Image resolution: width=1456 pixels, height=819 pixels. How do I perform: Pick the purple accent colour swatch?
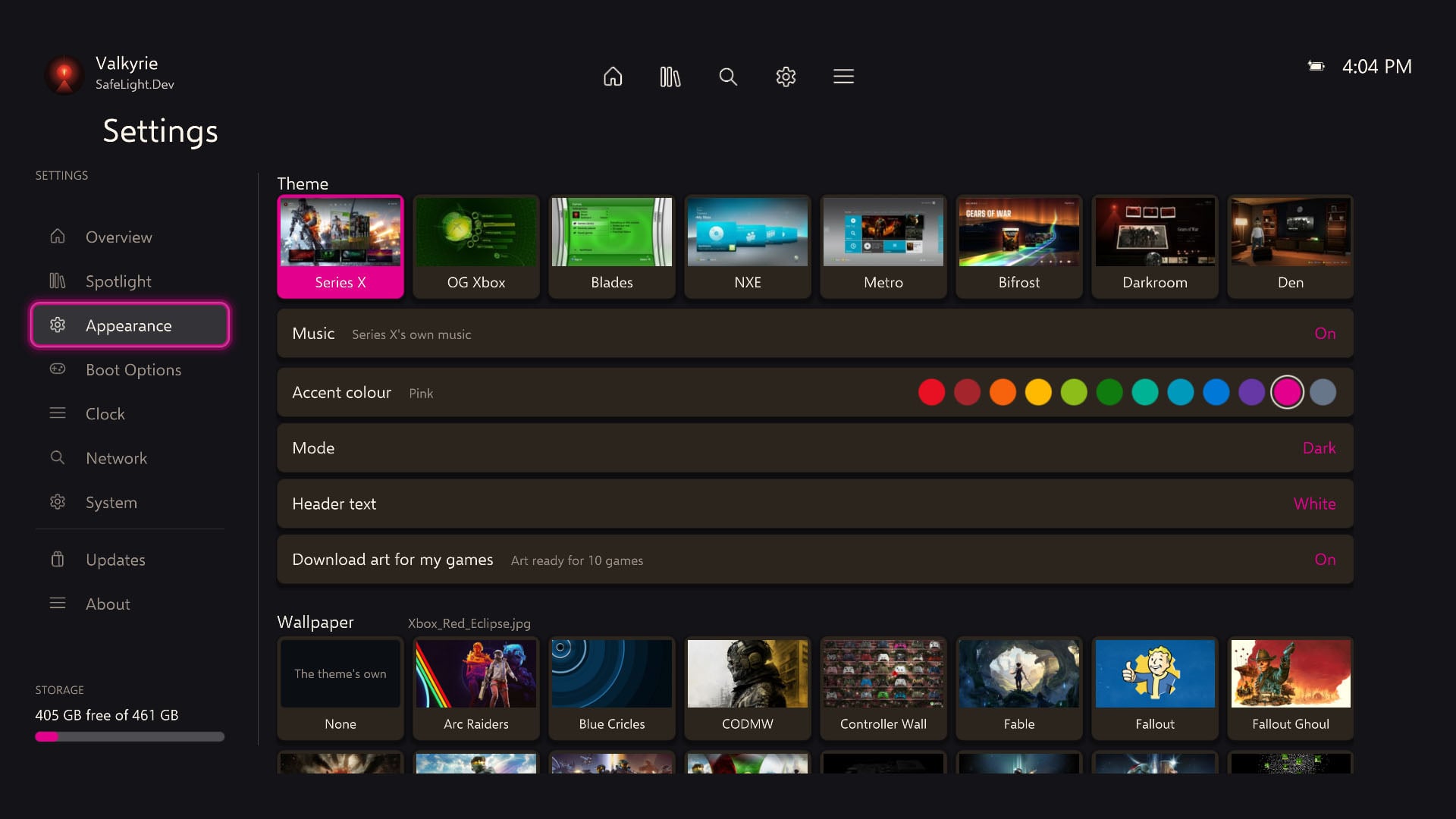pos(1251,393)
